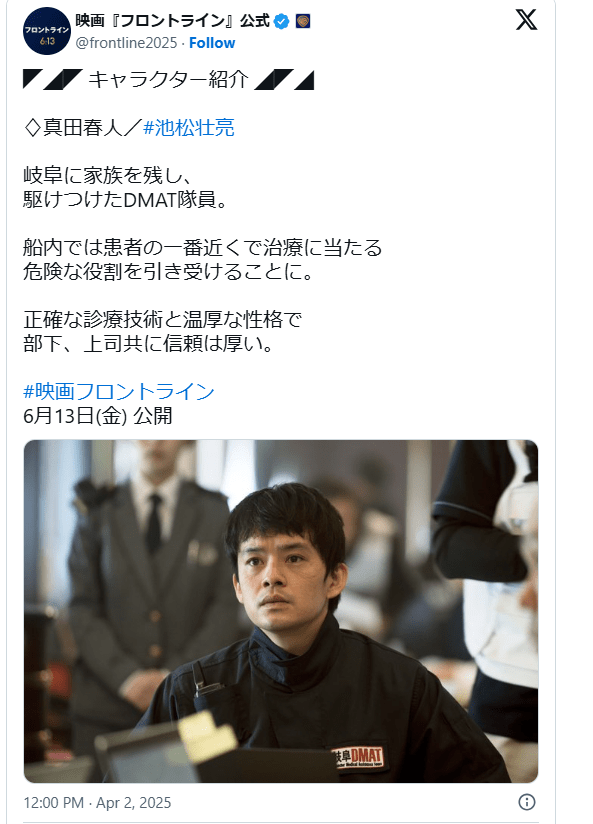This screenshot has height=824, width=593.
Task: Click the character name 真田春人 text
Action: [x=83, y=128]
